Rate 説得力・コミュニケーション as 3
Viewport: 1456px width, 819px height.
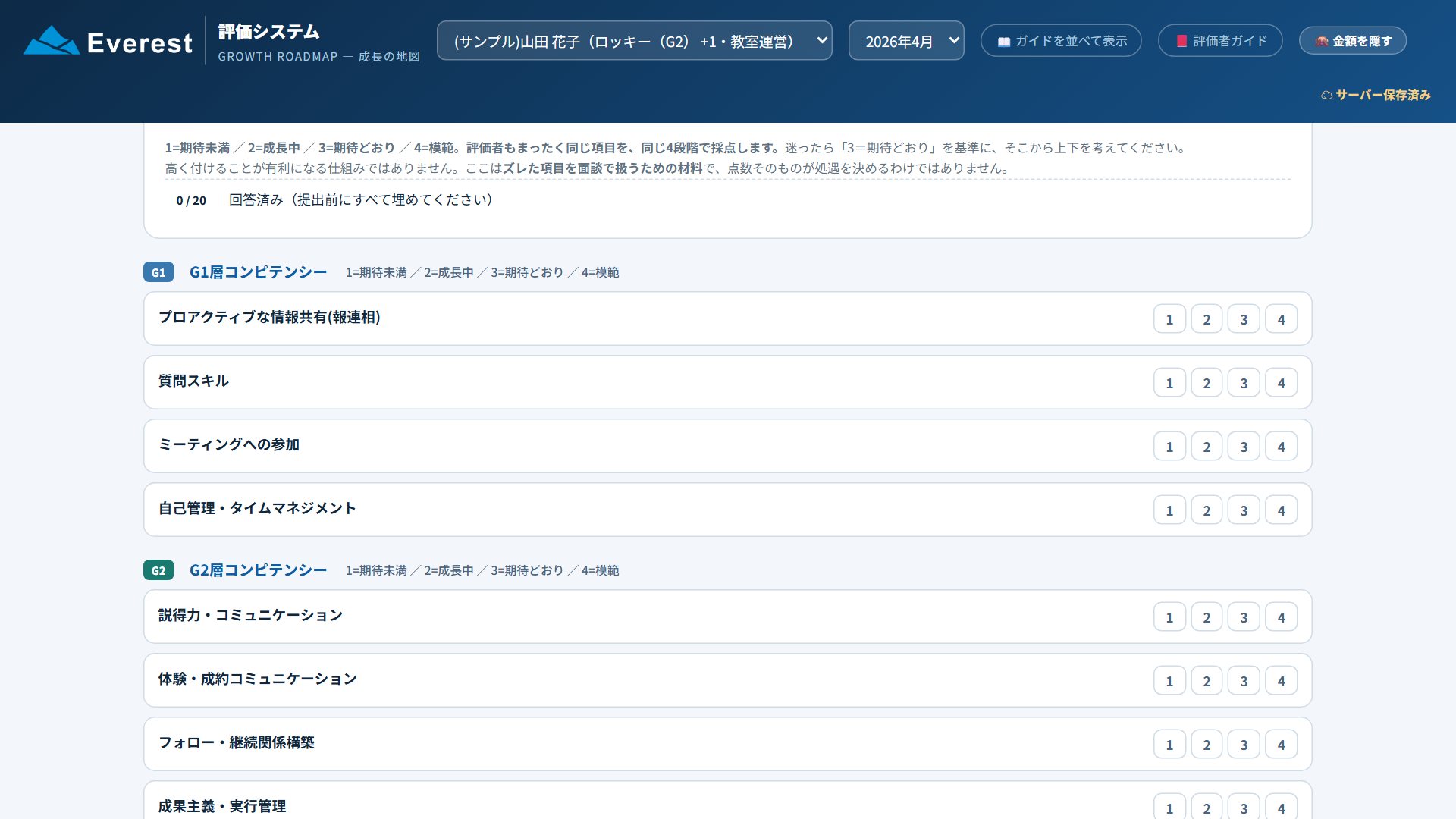1244,617
